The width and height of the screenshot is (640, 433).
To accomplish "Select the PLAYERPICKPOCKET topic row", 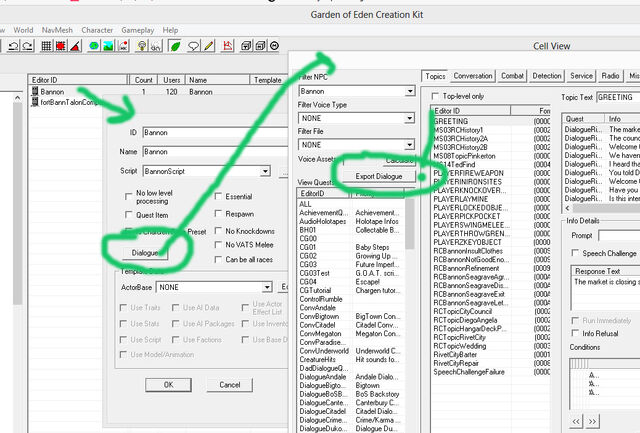I will click(491, 216).
